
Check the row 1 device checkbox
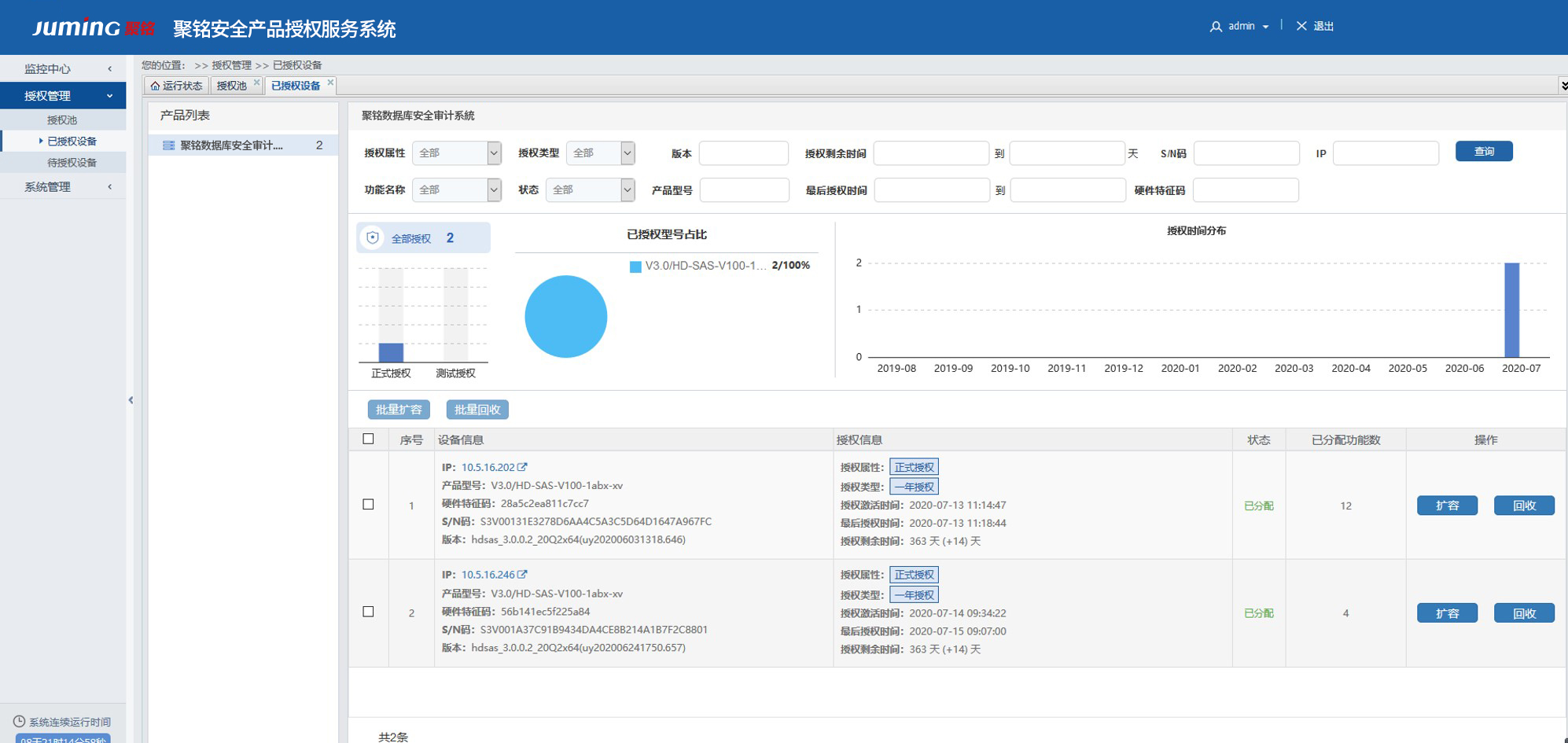368,504
